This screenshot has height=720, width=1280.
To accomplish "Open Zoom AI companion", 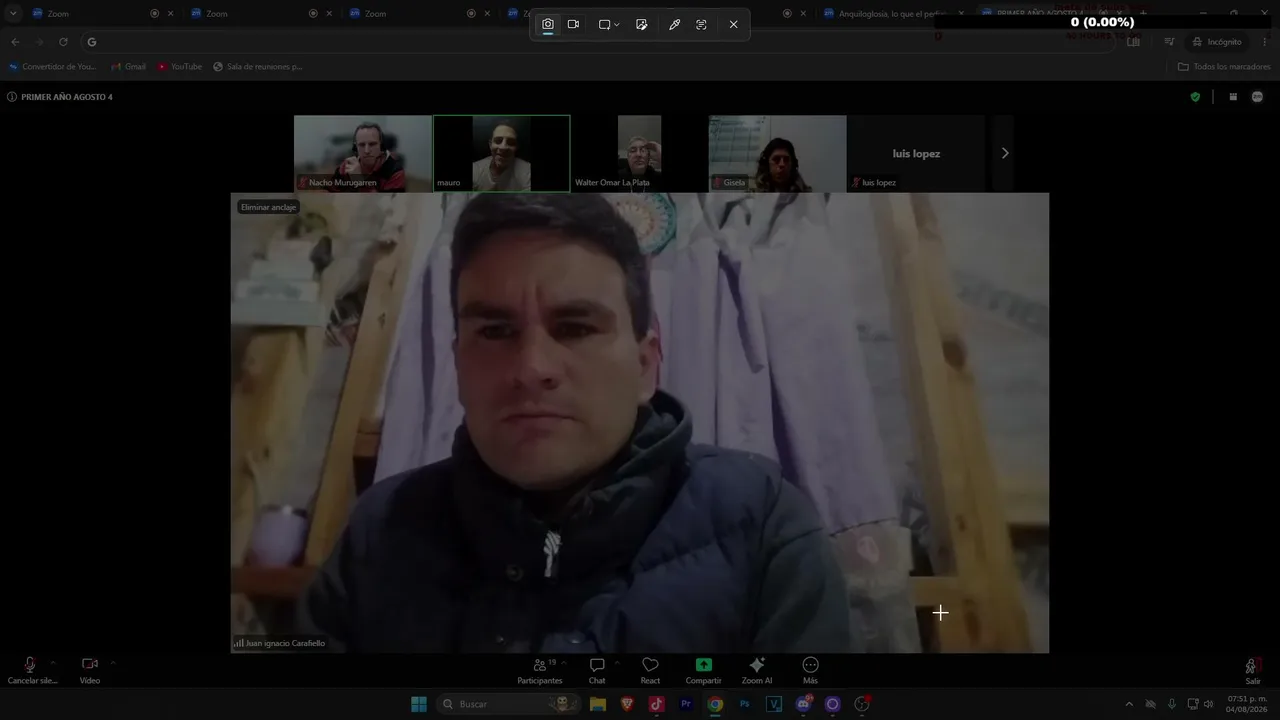I will 757,670.
